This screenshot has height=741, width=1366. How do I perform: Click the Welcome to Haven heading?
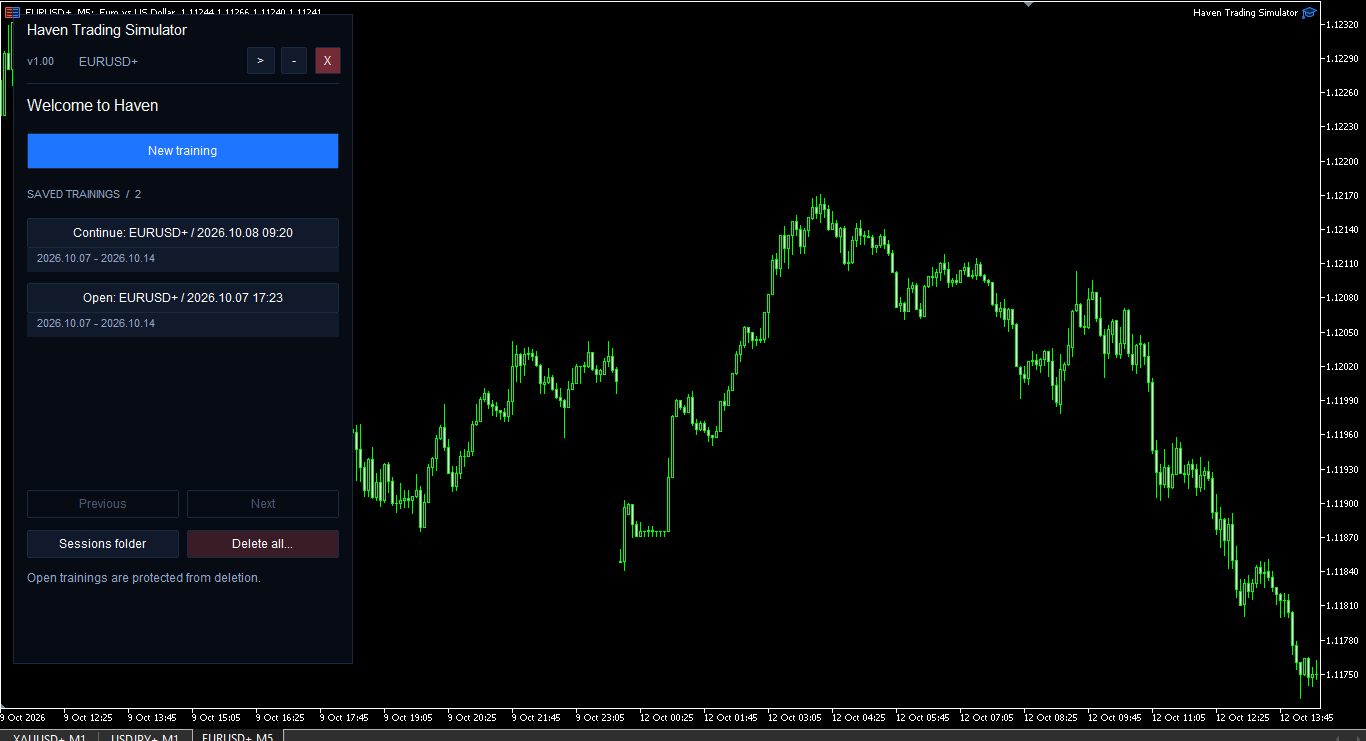tap(93, 106)
